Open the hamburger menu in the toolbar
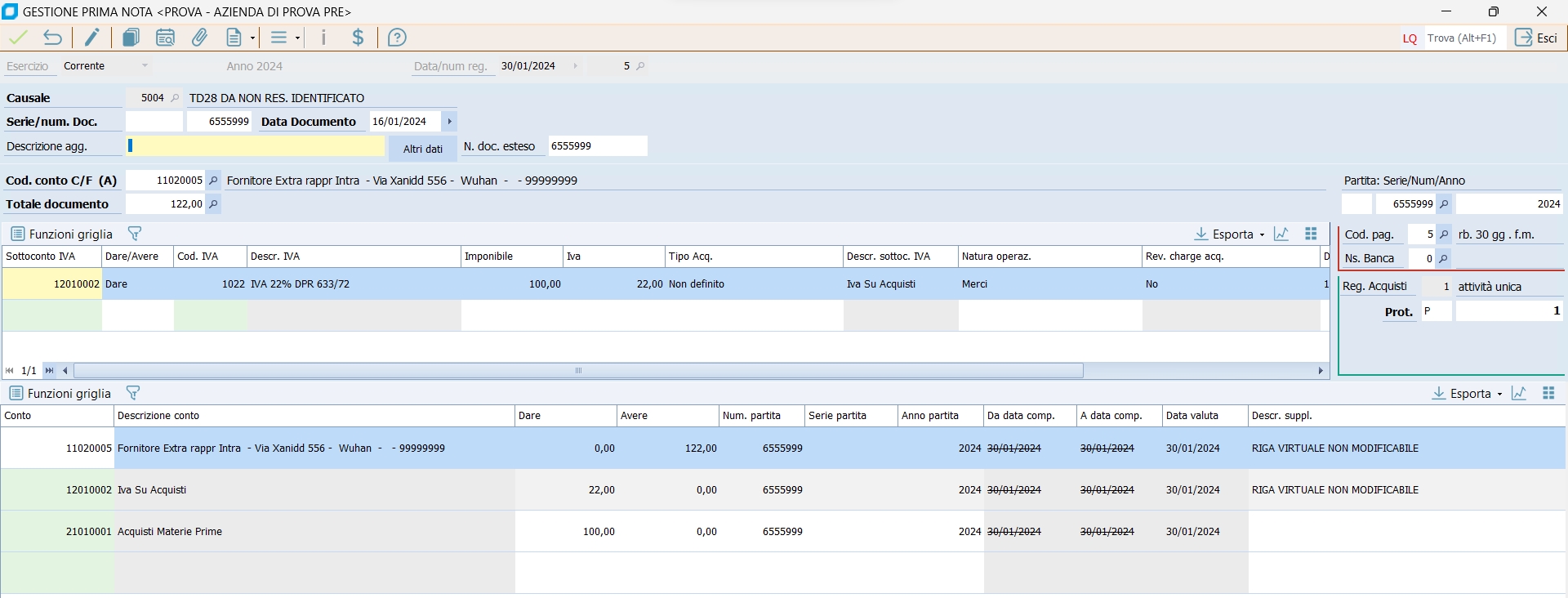This screenshot has width=1568, height=598. point(279,38)
